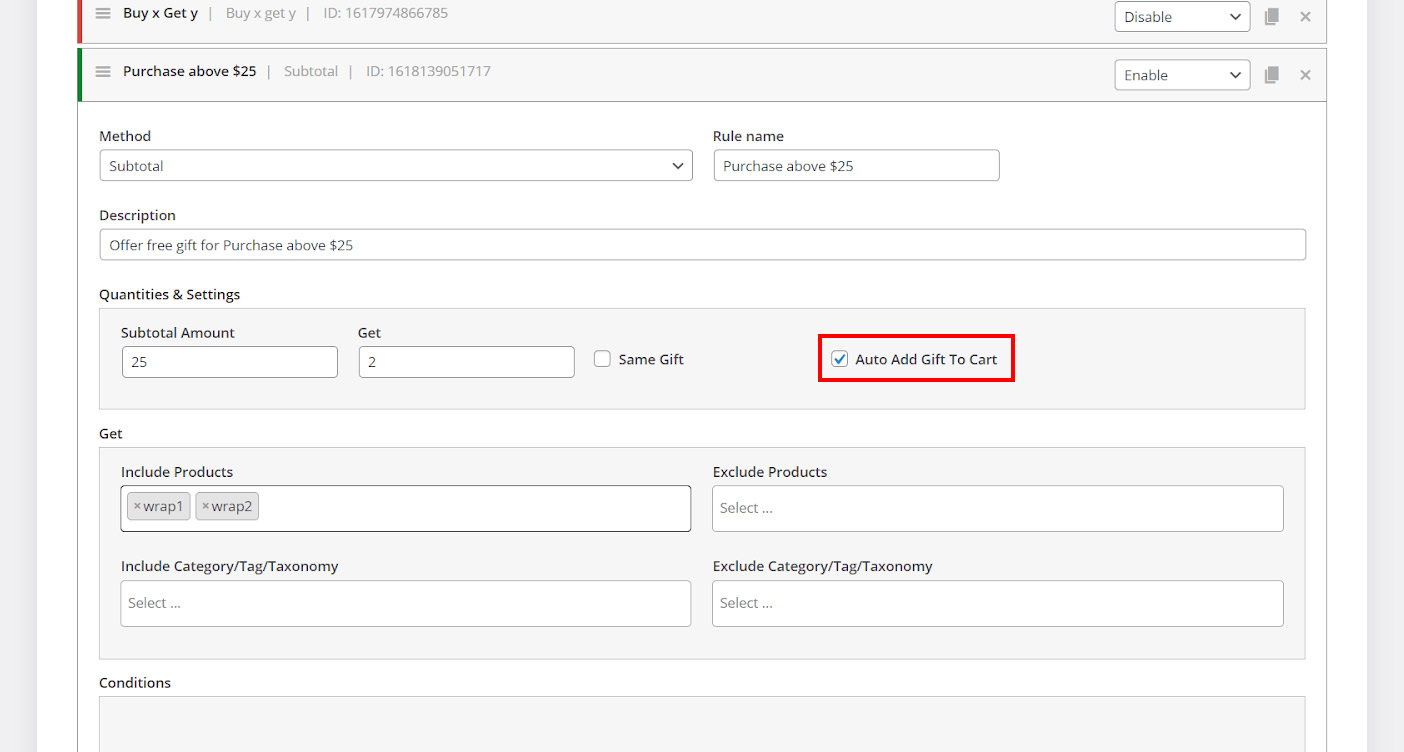Duplicate the Purchase above $25 rule
1404x752 pixels.
[1271, 75]
